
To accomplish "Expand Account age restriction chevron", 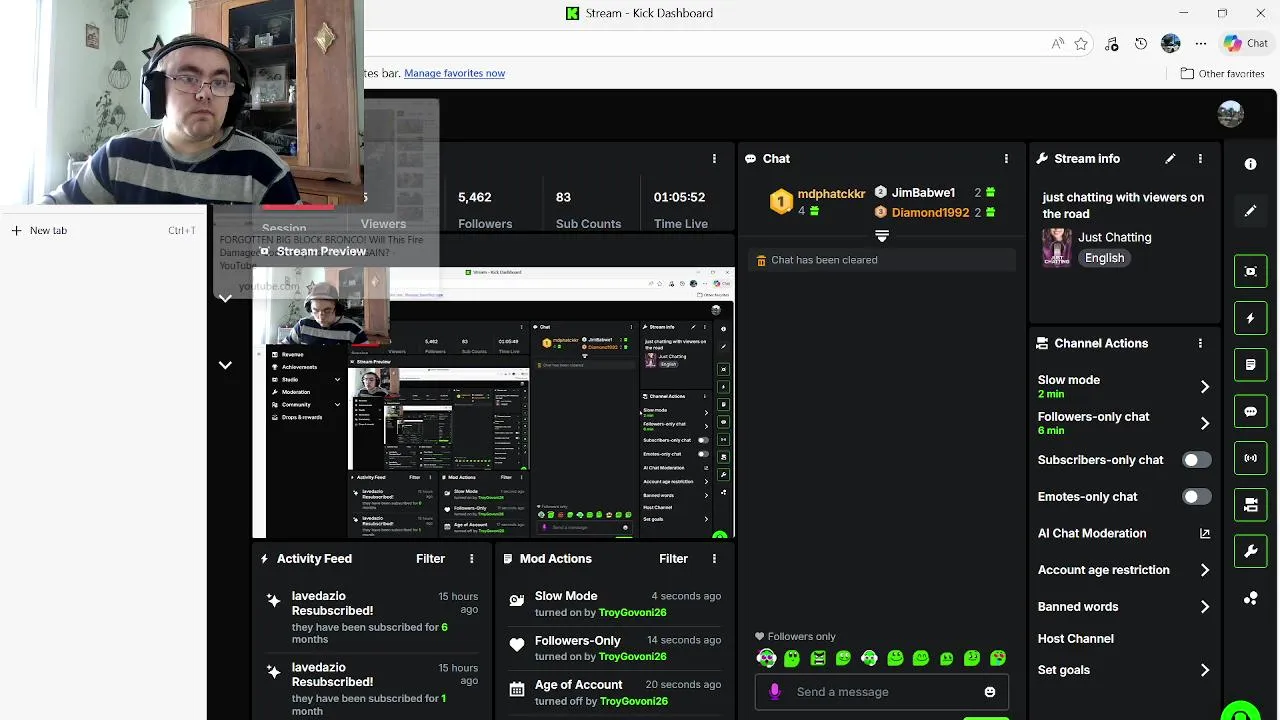I will click(1205, 570).
